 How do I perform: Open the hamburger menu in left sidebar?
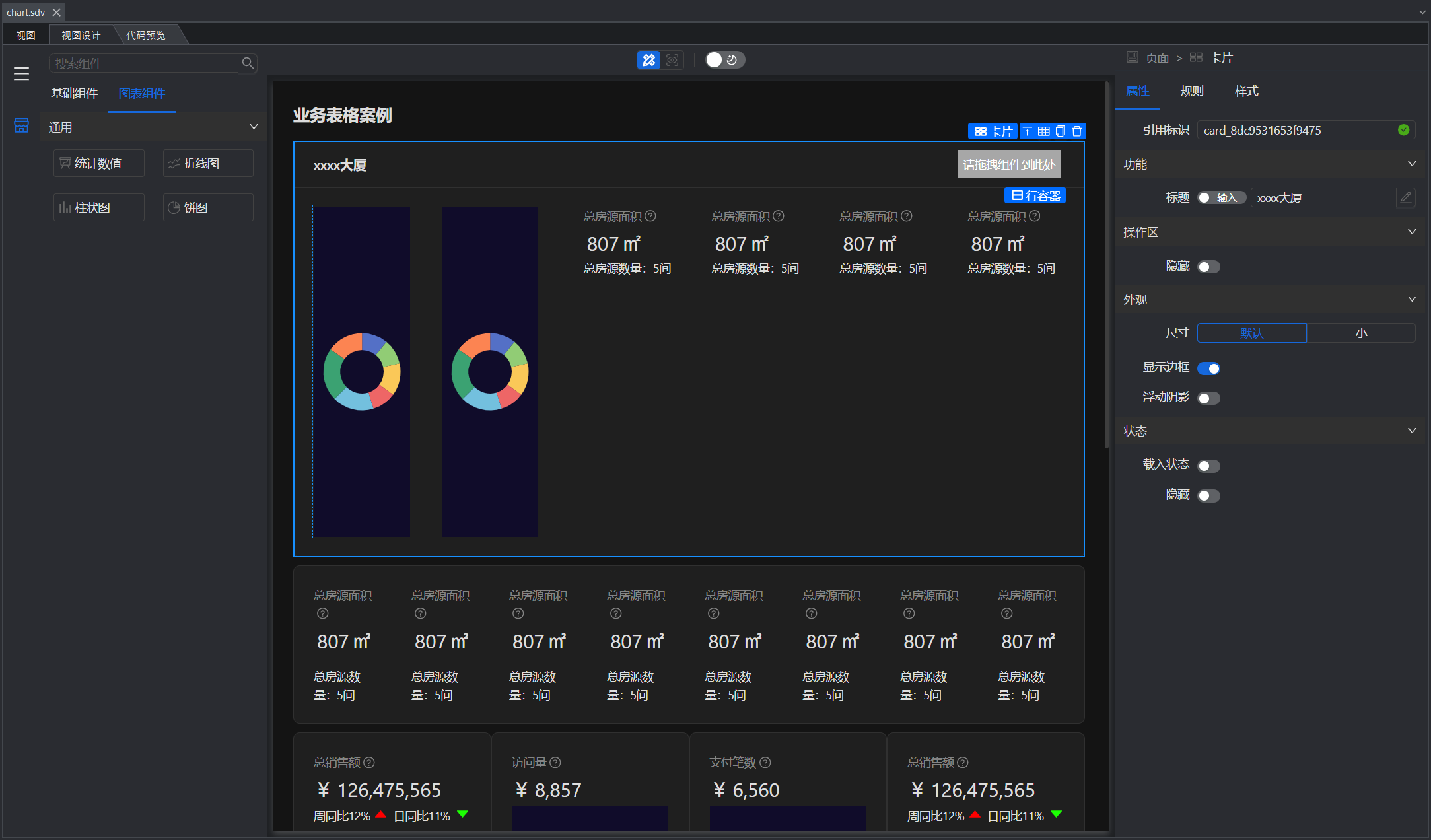21,74
